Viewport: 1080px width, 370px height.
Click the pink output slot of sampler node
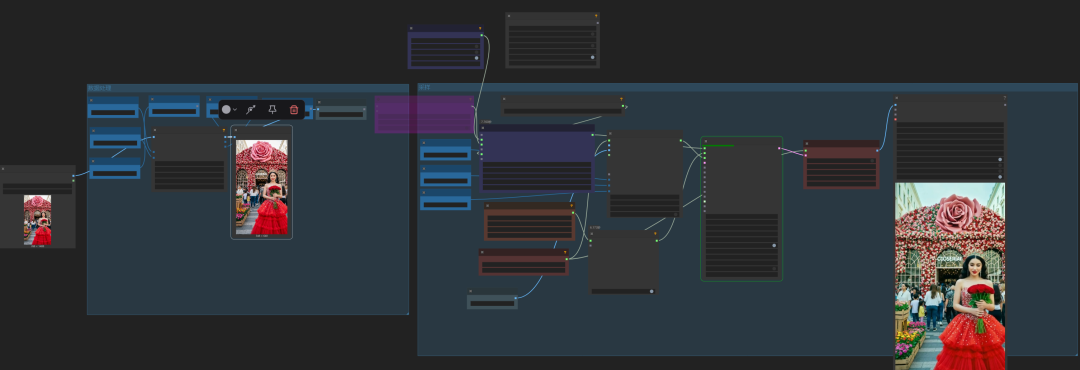tap(779, 148)
